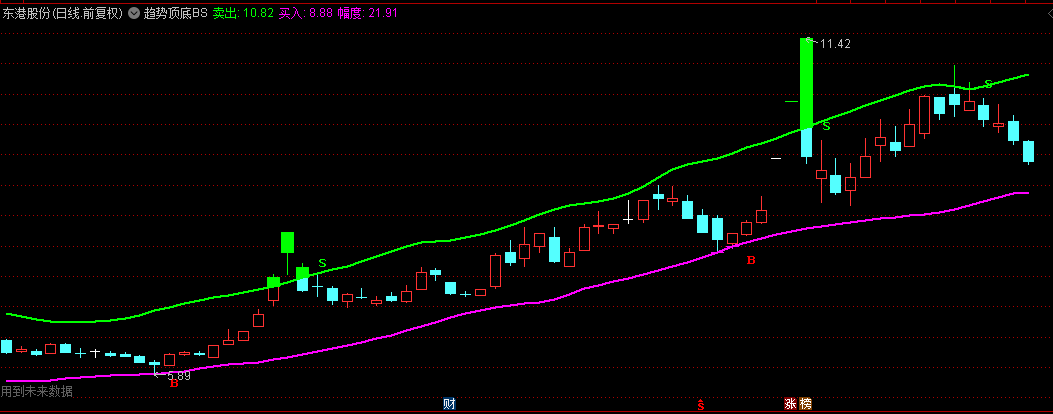Viewport: 1053px width, 414px height.
Task: Click the green S signal beside the tall green bar
Action: pyautogui.click(x=826, y=126)
